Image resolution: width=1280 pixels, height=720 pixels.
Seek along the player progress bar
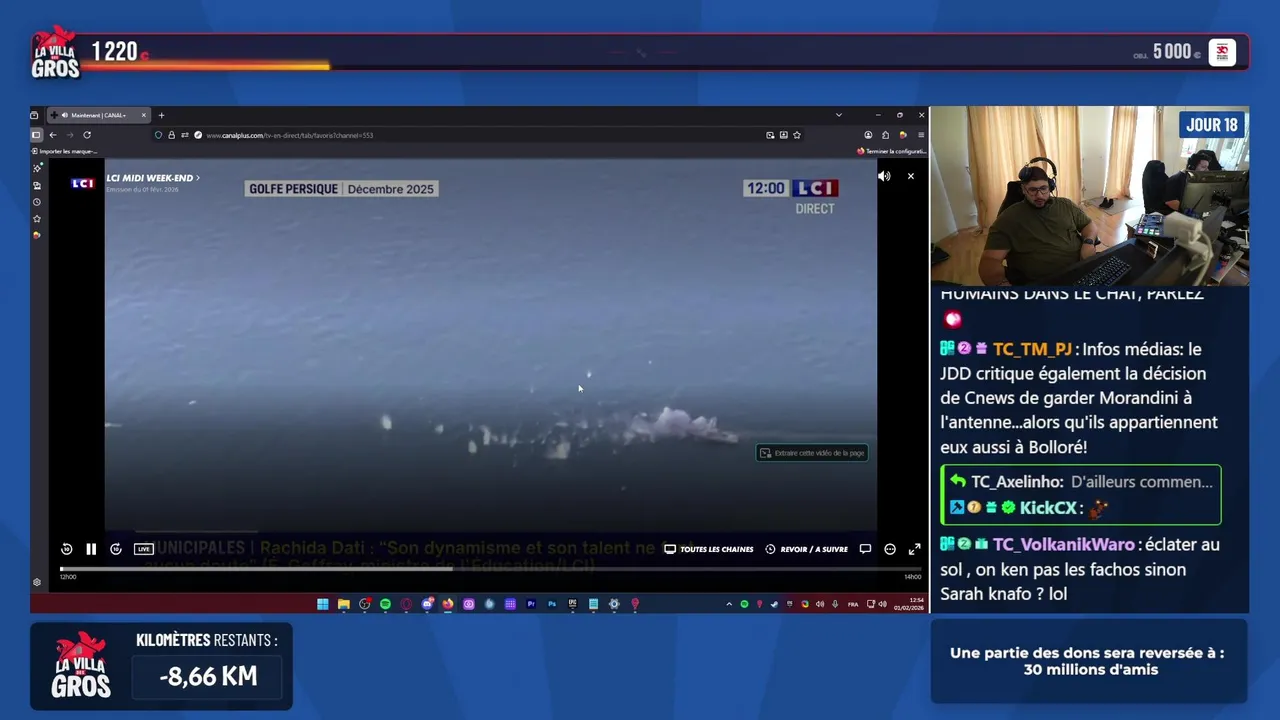[490, 569]
